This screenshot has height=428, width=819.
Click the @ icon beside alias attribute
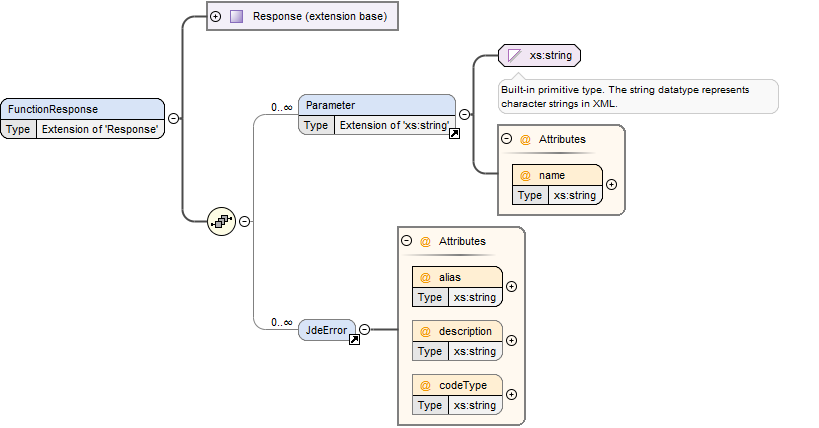tap(425, 276)
